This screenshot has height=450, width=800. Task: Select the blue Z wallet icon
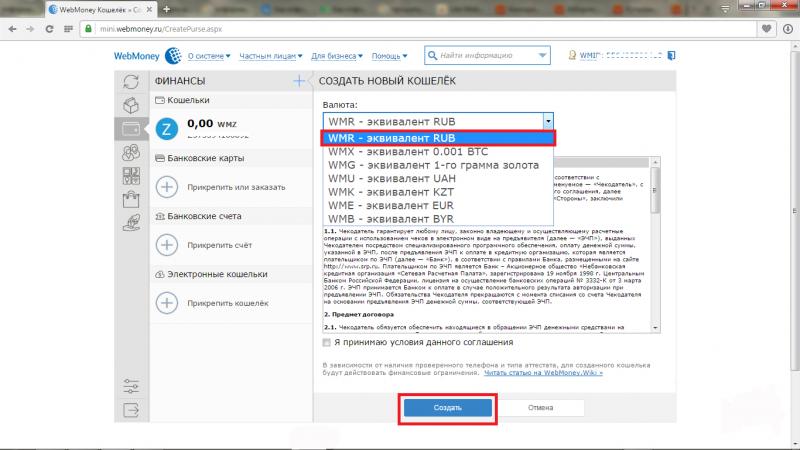(x=166, y=129)
